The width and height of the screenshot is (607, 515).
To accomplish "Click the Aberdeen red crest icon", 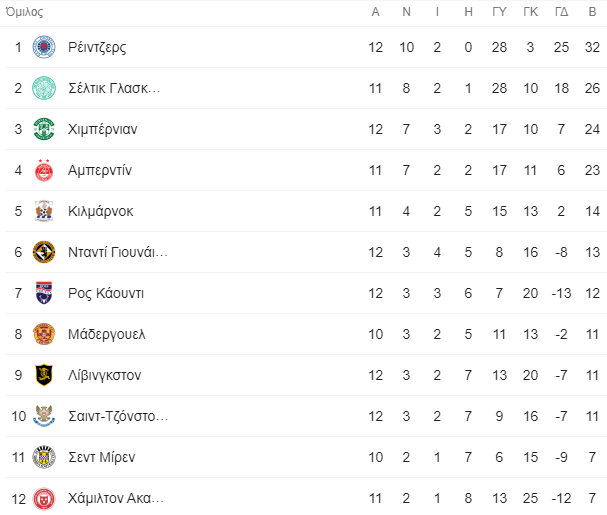I will pyautogui.click(x=44, y=170).
